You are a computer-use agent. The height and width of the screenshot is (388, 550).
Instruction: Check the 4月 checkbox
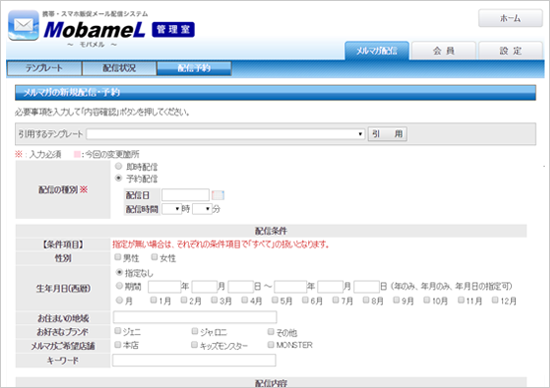[244, 300]
